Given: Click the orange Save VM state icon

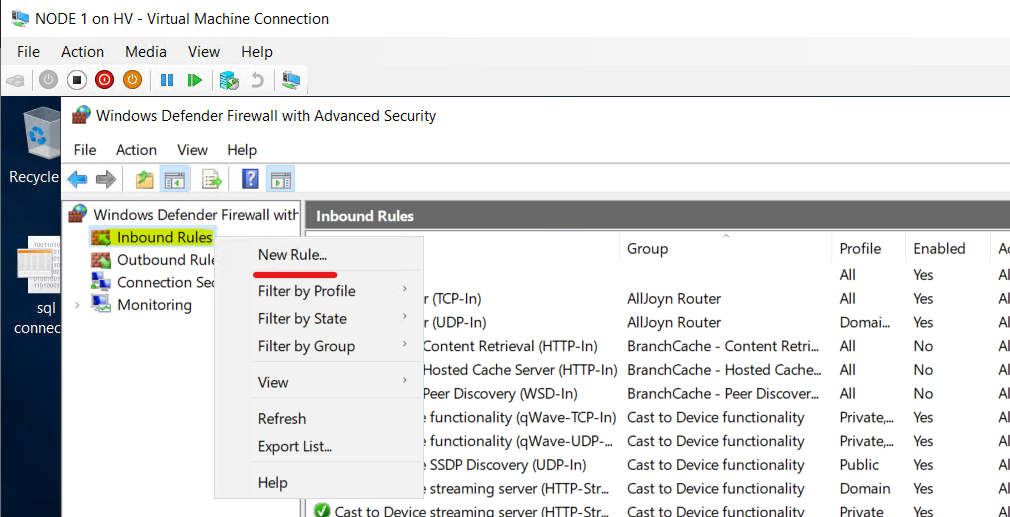Looking at the screenshot, I should (x=132, y=80).
